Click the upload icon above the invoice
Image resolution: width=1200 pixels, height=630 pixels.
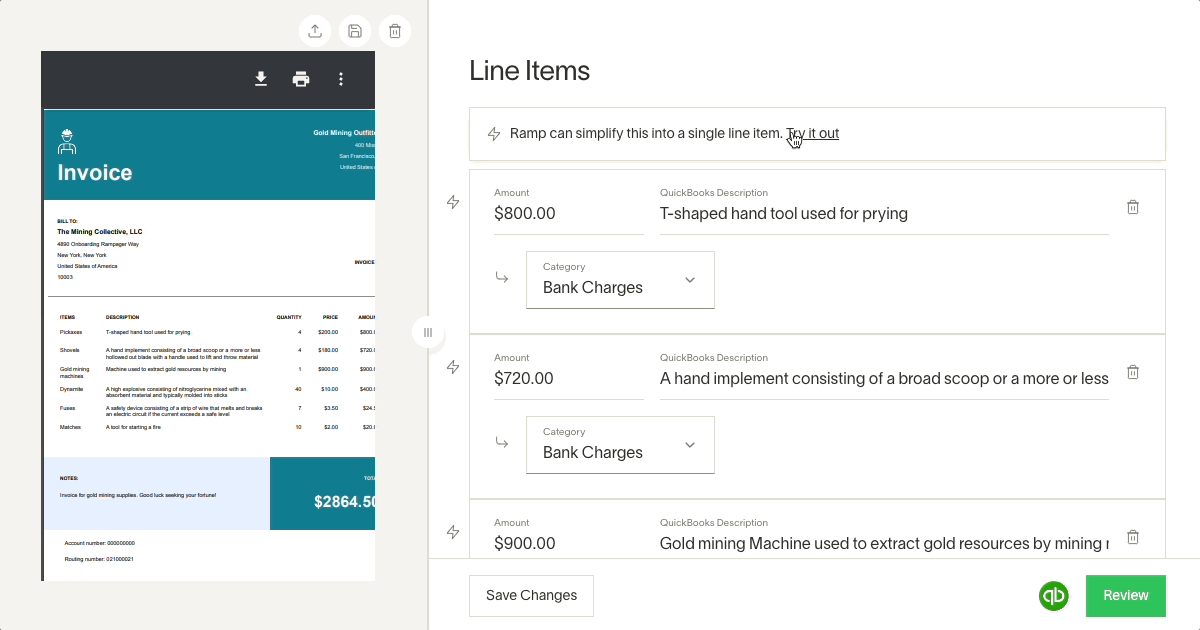pyautogui.click(x=315, y=31)
